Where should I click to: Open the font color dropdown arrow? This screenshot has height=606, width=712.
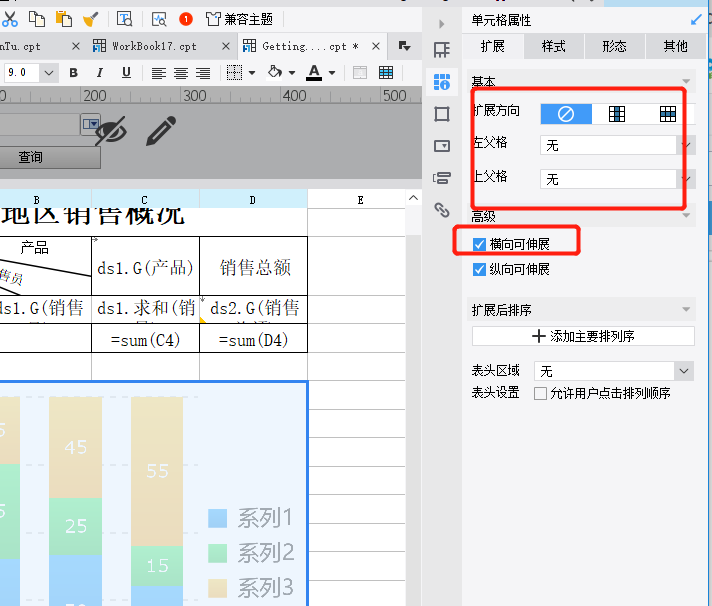click(332, 73)
